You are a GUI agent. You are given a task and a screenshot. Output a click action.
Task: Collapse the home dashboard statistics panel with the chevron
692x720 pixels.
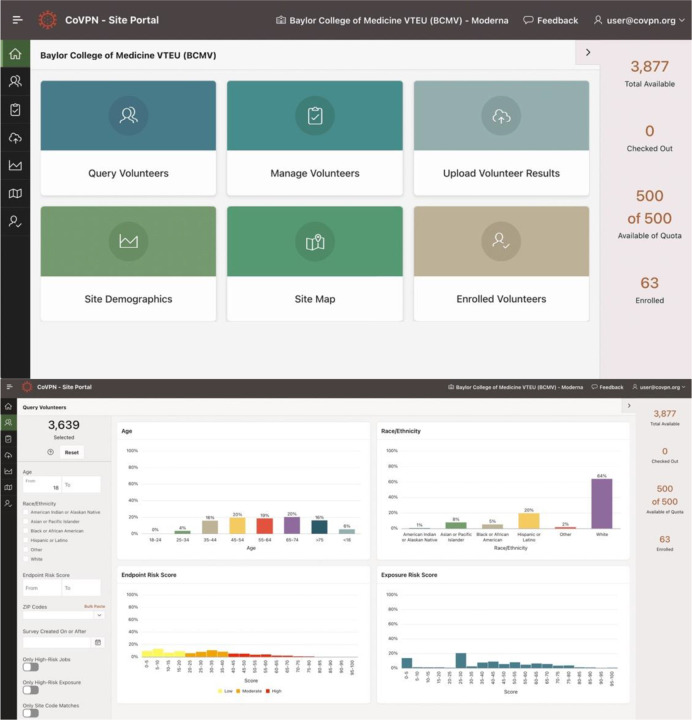587,52
